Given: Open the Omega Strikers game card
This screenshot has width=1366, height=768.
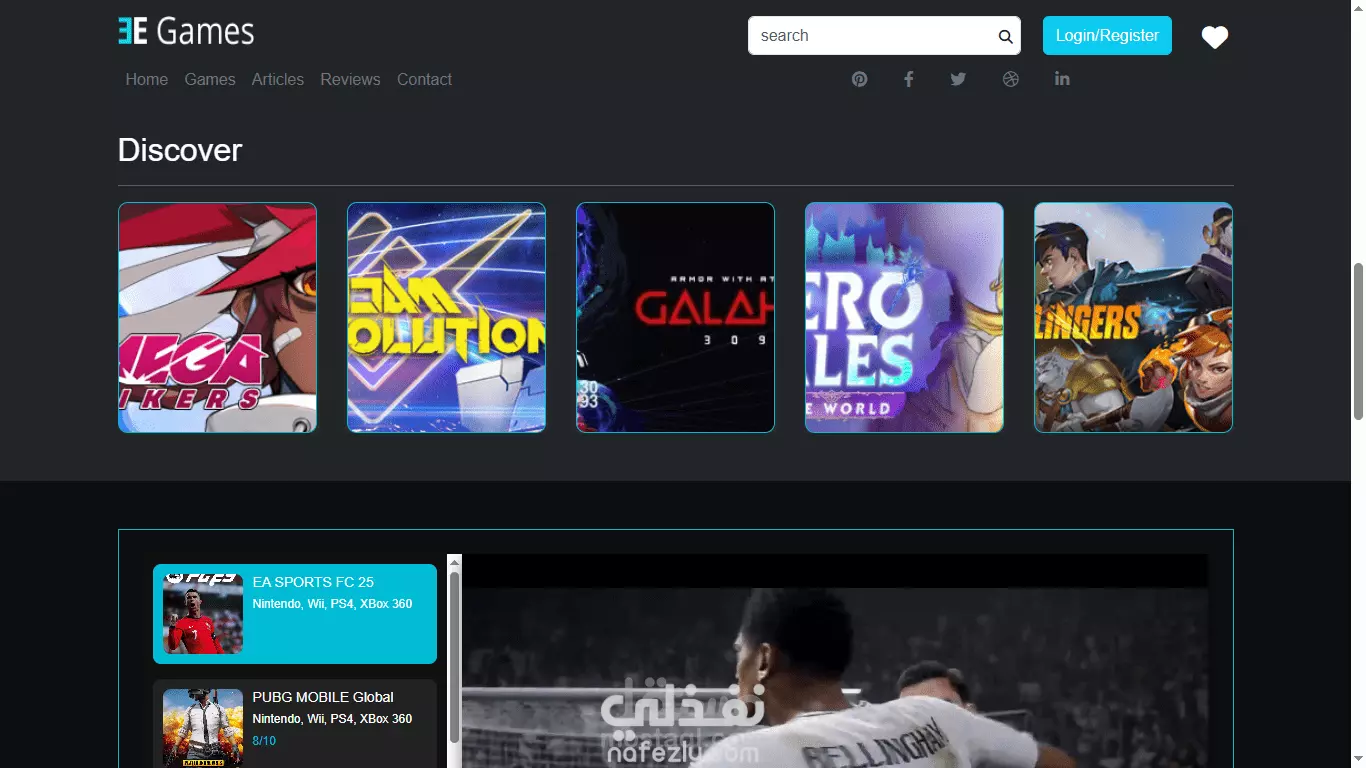Looking at the screenshot, I should coord(217,318).
